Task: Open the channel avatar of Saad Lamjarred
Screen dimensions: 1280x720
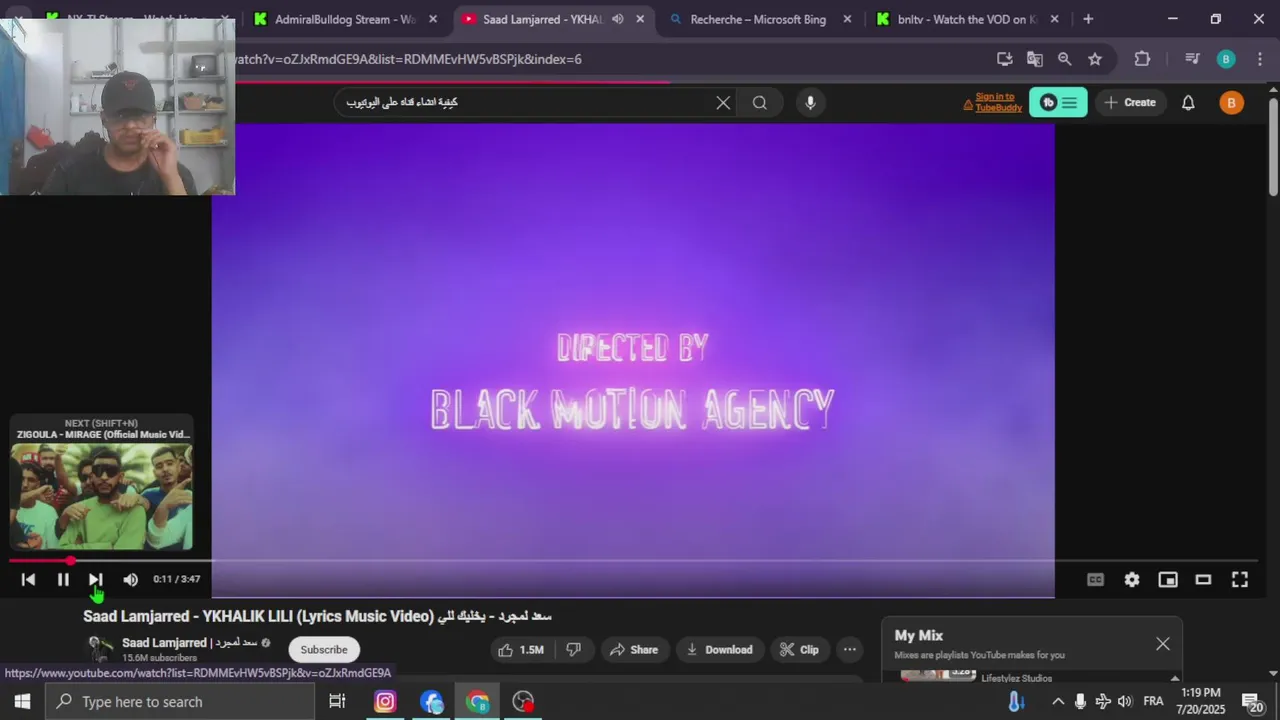Action: tap(100, 649)
